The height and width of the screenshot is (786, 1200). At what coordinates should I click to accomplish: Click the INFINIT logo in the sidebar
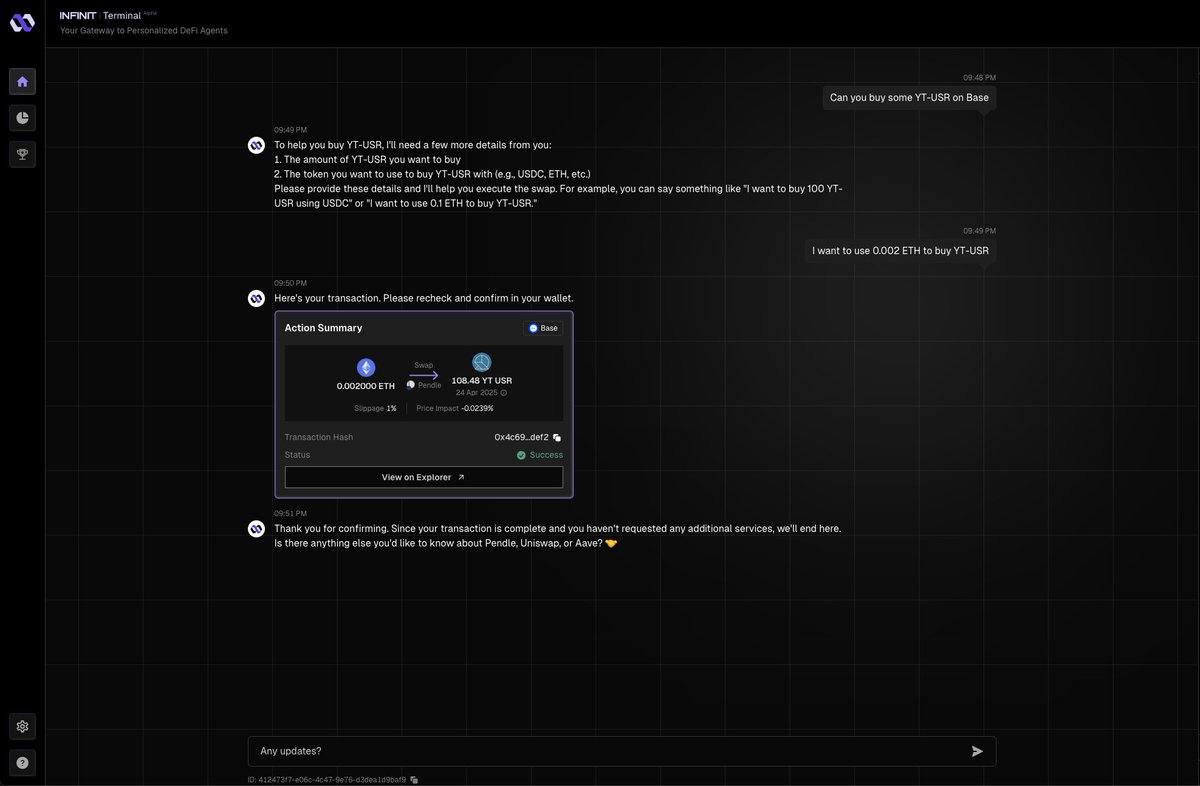click(x=22, y=22)
